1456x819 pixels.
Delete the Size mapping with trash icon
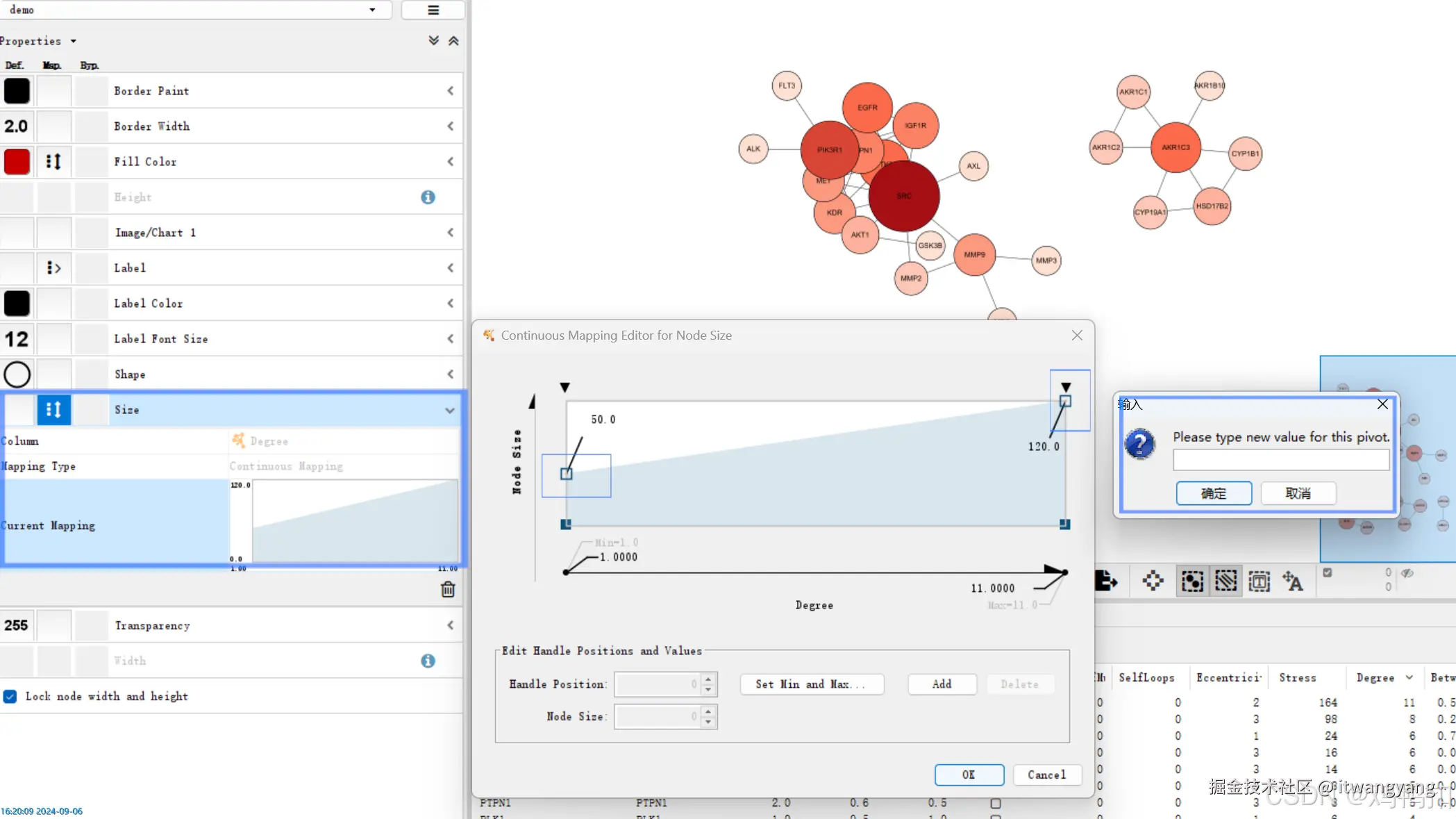point(448,589)
